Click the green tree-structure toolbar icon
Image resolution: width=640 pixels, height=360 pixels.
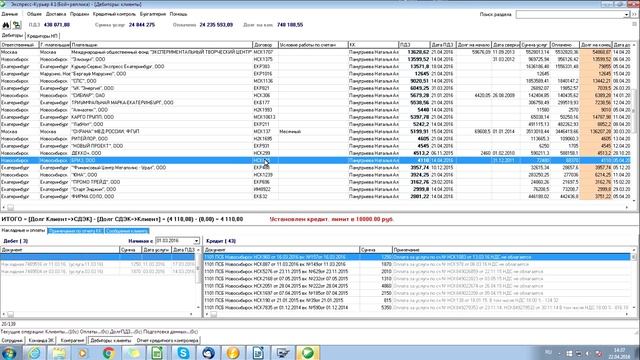16,25
